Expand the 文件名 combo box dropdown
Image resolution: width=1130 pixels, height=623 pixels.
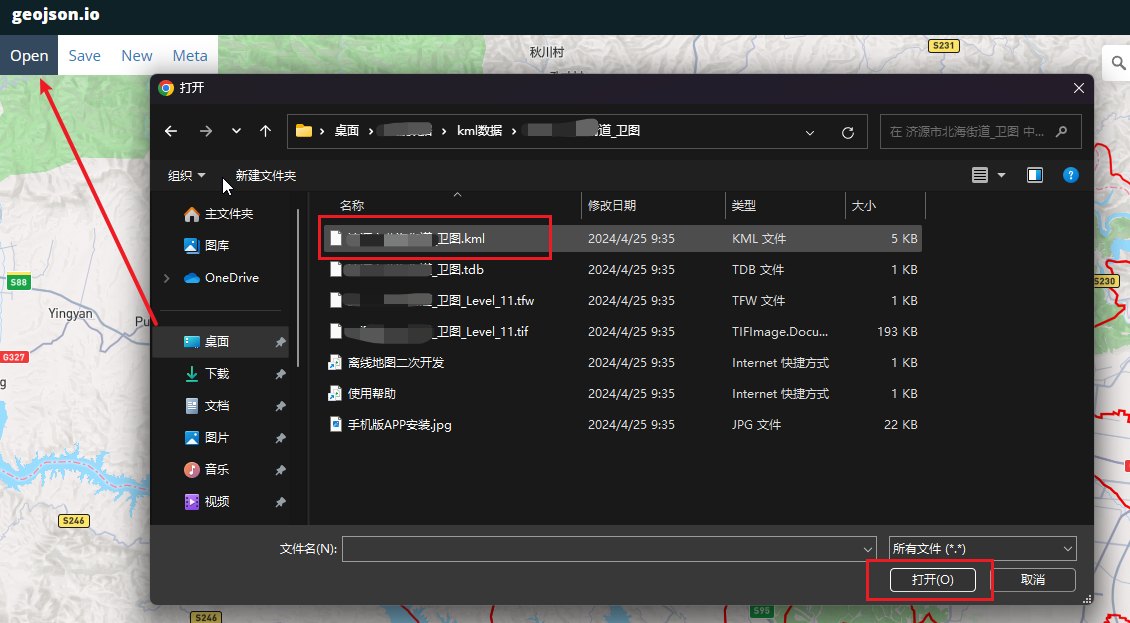coord(868,549)
